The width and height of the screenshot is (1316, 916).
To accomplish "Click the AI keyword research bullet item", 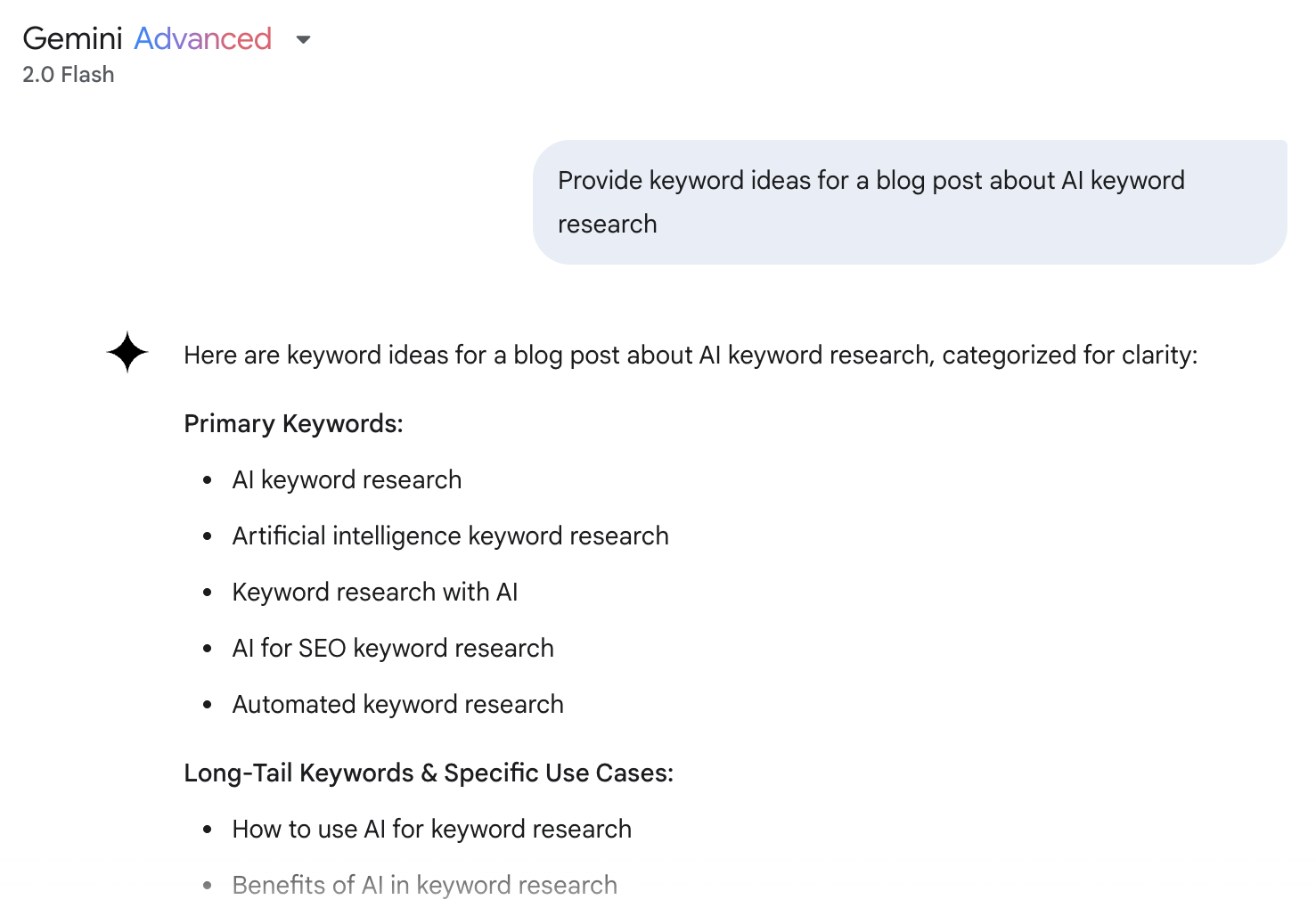I will tap(347, 479).
